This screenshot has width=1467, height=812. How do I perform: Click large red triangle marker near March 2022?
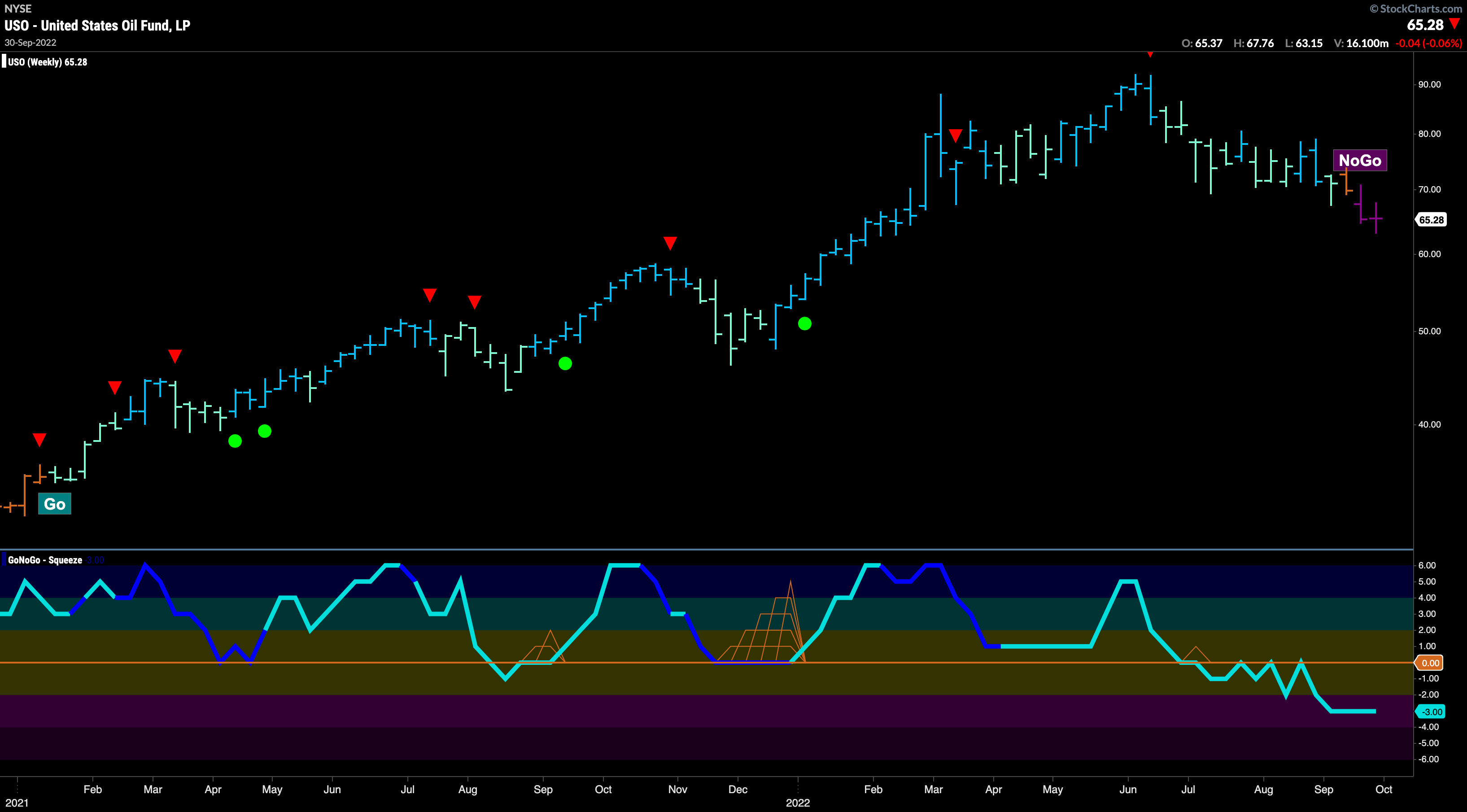[x=956, y=135]
